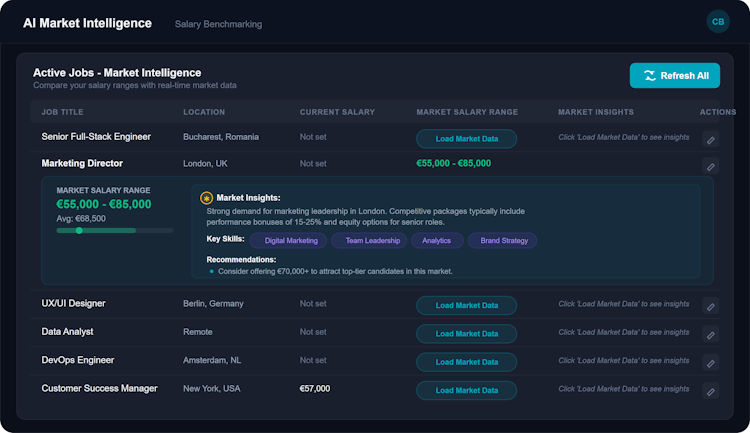750x433 pixels.
Task: Go to AI Market Intelligence home
Action: [x=87, y=23]
